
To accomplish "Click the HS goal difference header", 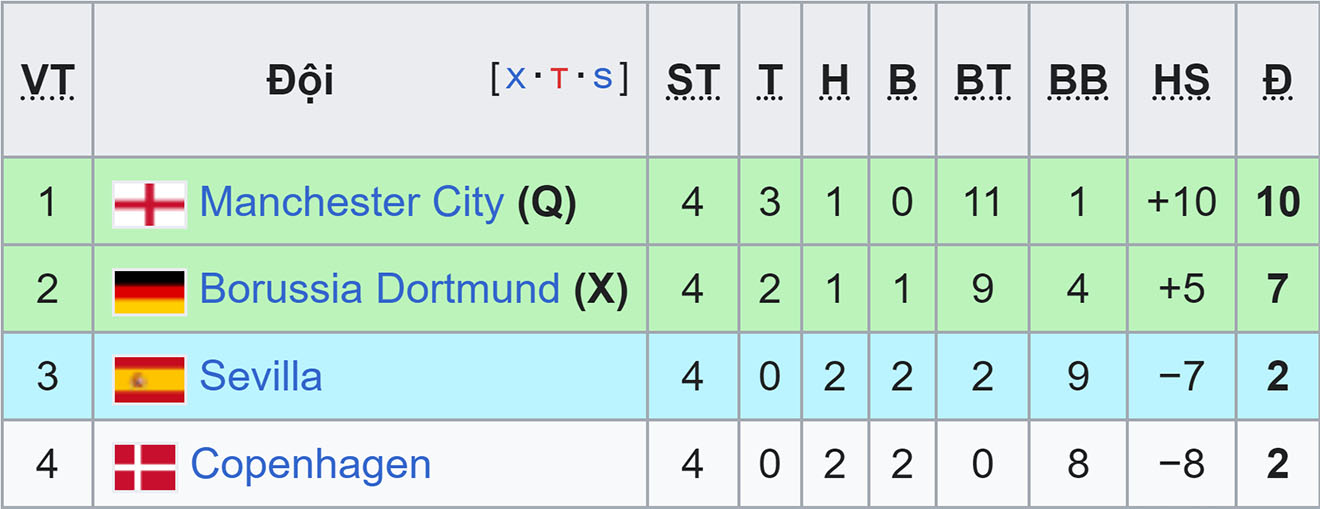I will [1181, 81].
